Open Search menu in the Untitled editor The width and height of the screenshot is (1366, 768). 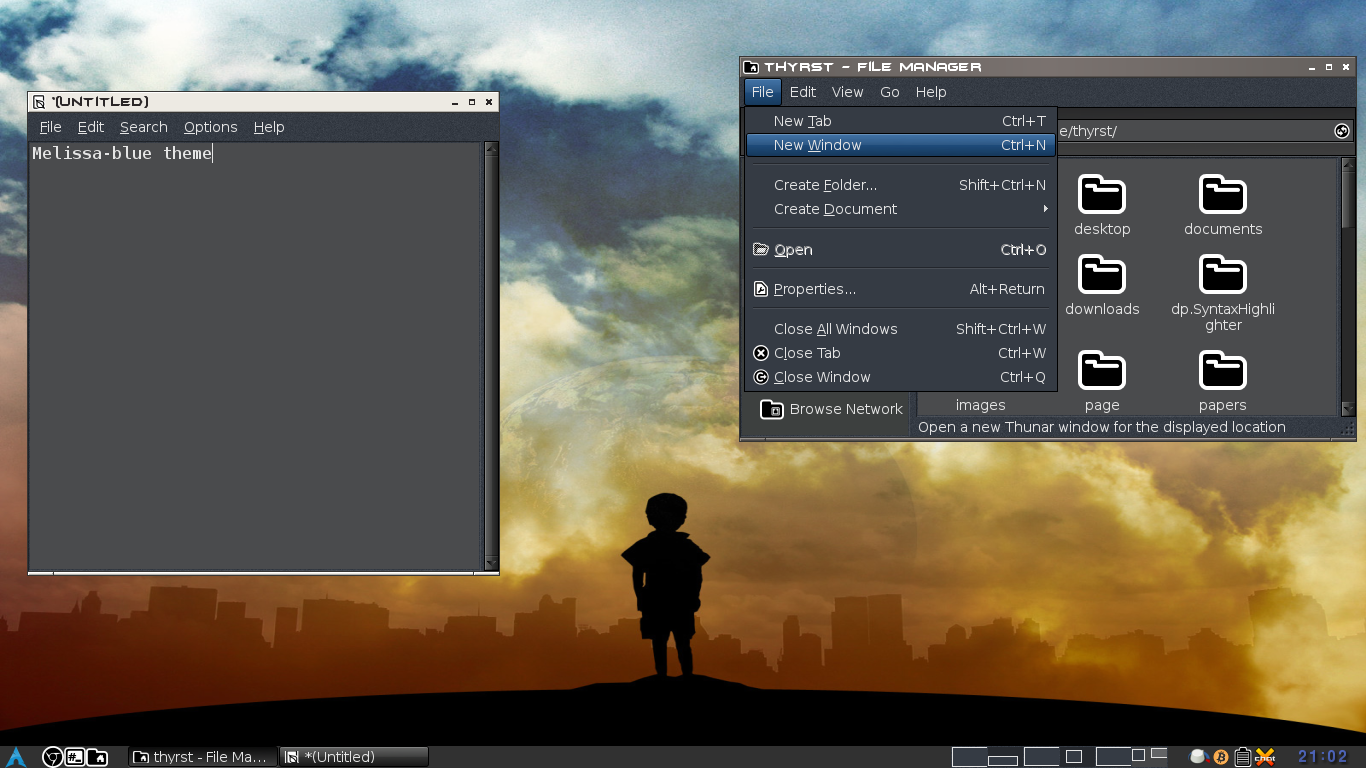click(144, 127)
